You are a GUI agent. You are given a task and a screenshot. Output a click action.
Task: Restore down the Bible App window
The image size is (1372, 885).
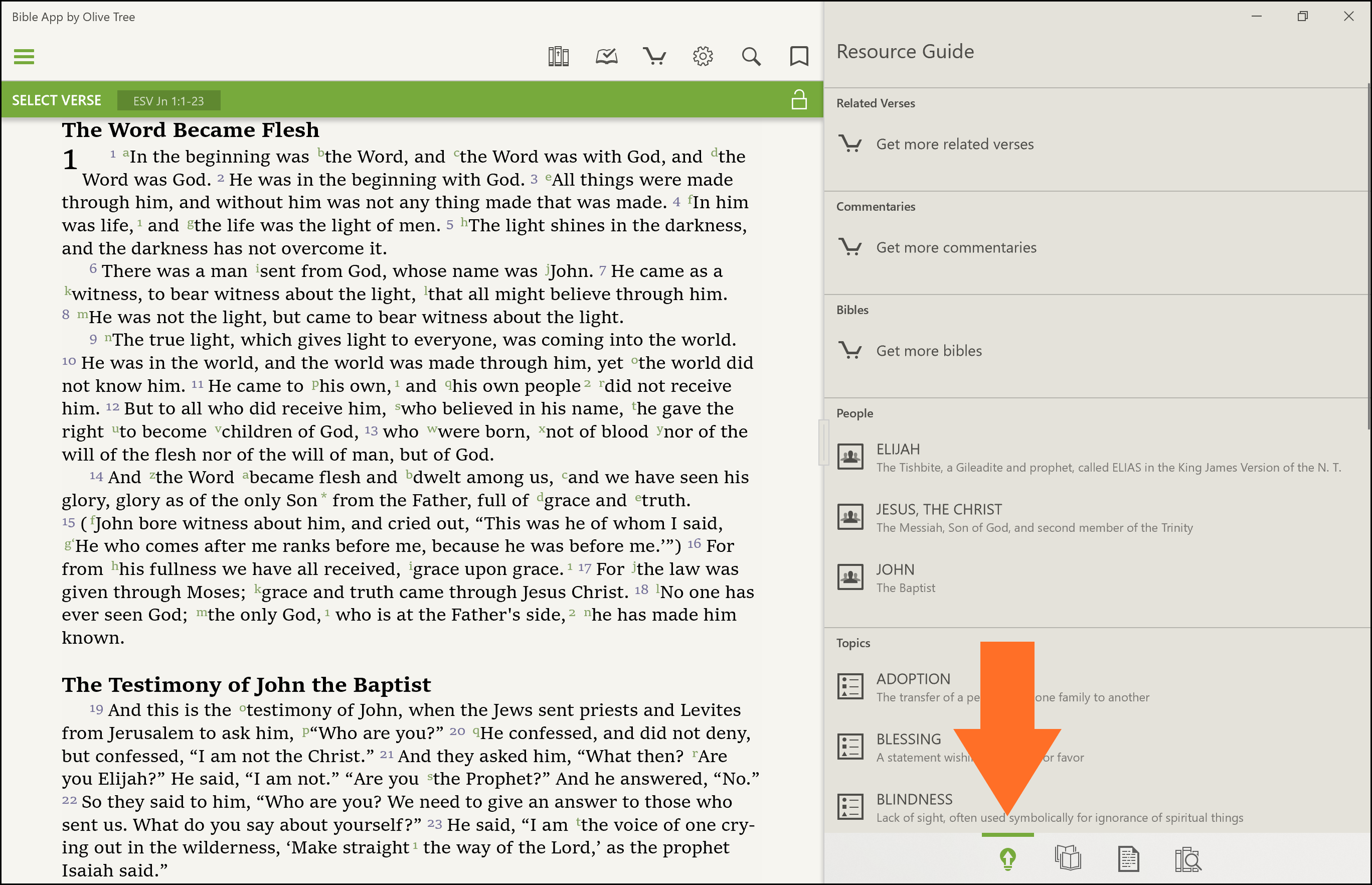(1302, 17)
